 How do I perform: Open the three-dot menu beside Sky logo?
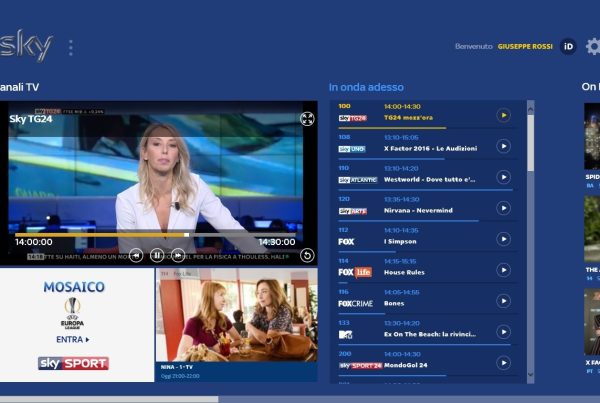click(70, 48)
